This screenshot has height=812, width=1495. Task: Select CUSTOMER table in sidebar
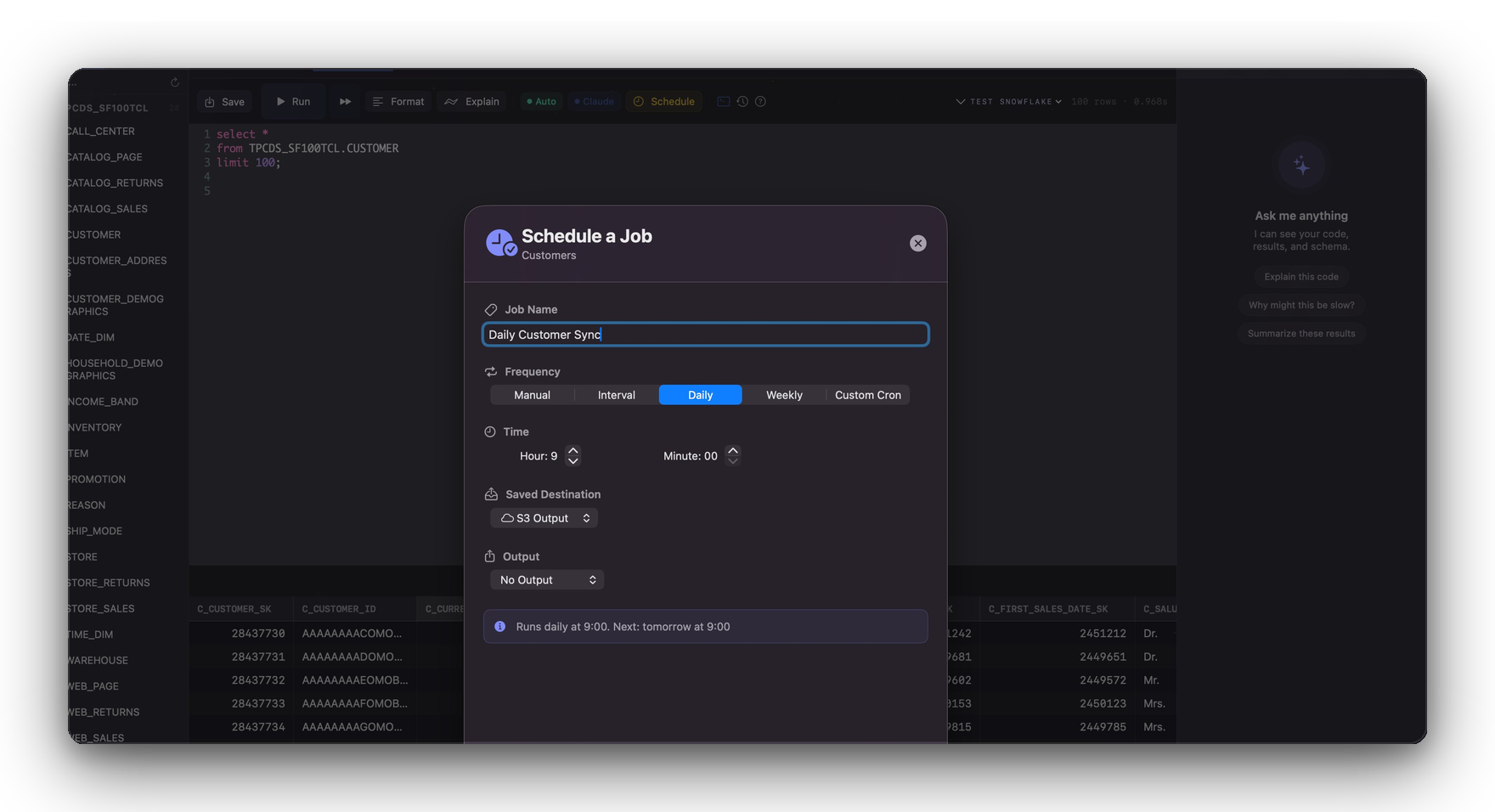click(x=94, y=234)
